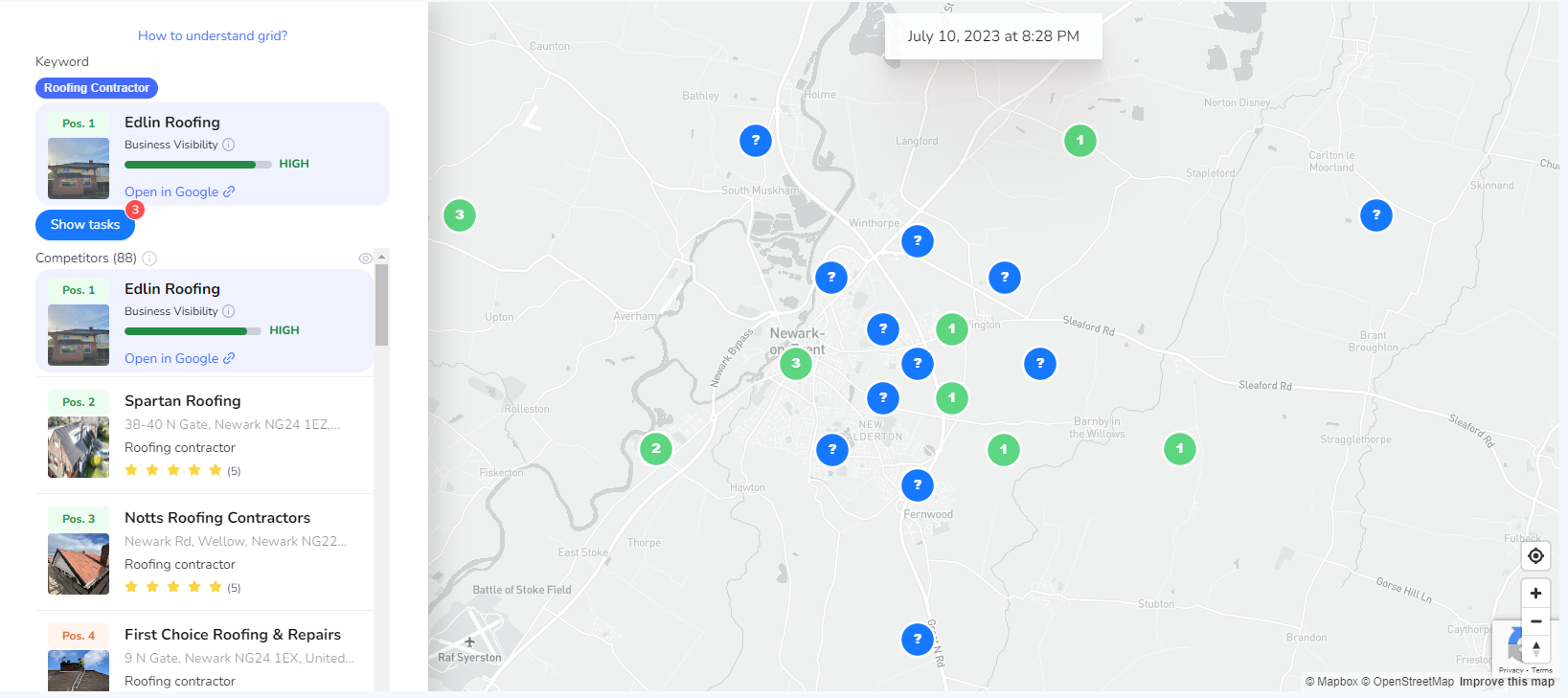Image resolution: width=1568 pixels, height=698 pixels.
Task: Zoom in with the map plus button
Action: (1535, 593)
